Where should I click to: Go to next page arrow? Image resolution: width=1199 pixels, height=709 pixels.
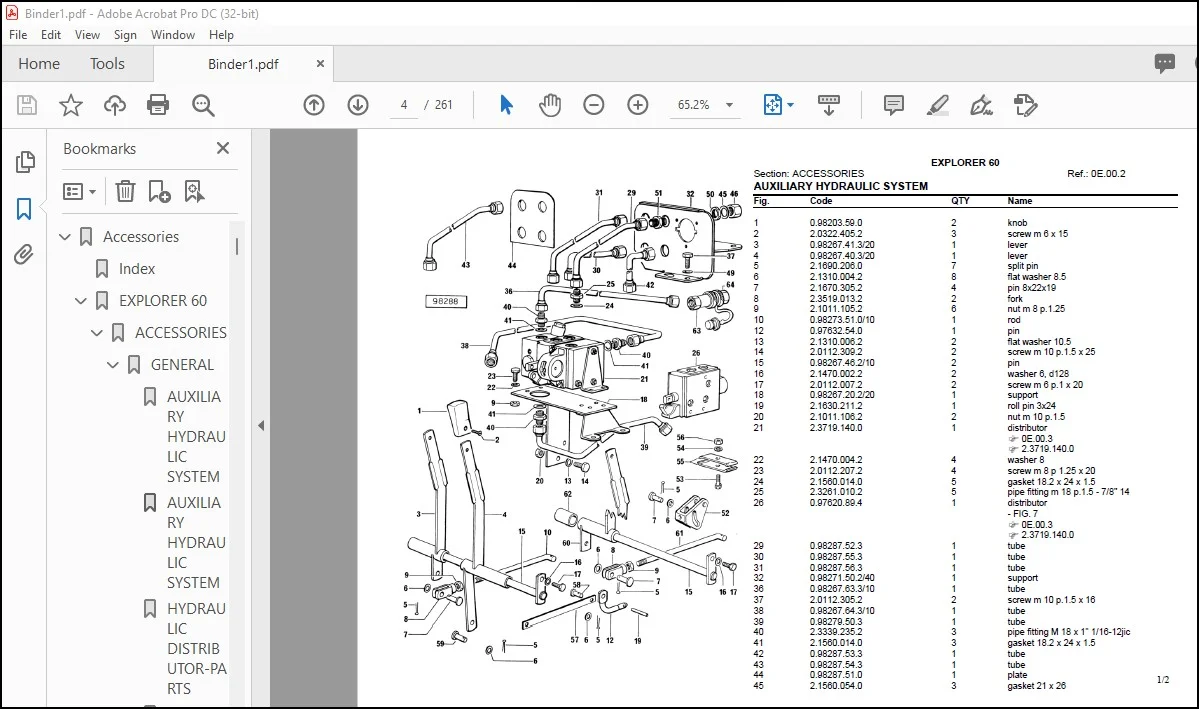pos(358,105)
